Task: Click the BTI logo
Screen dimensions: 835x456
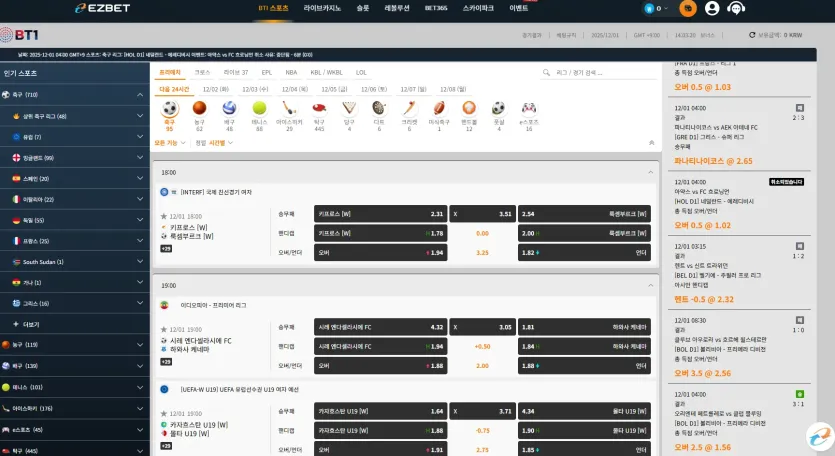Action: [19, 35]
